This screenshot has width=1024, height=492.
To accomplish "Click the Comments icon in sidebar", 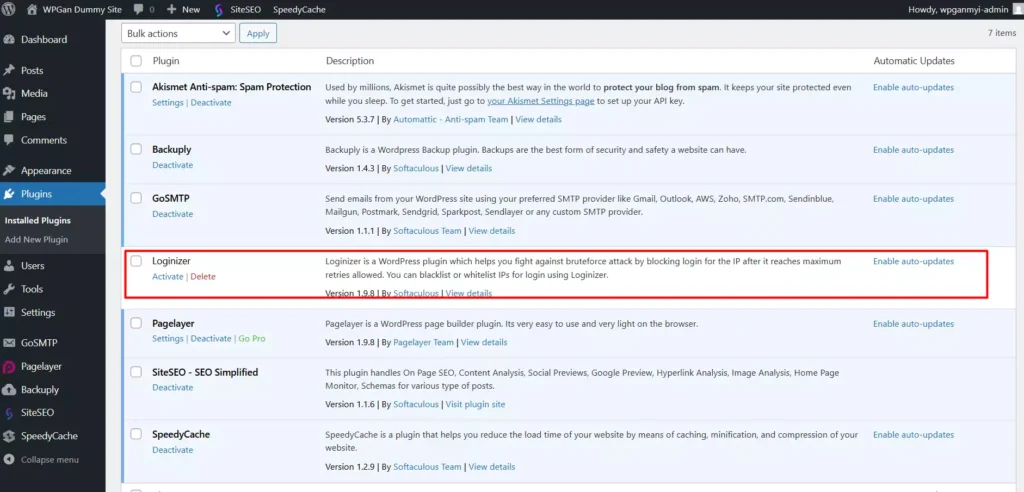I will tap(9, 140).
